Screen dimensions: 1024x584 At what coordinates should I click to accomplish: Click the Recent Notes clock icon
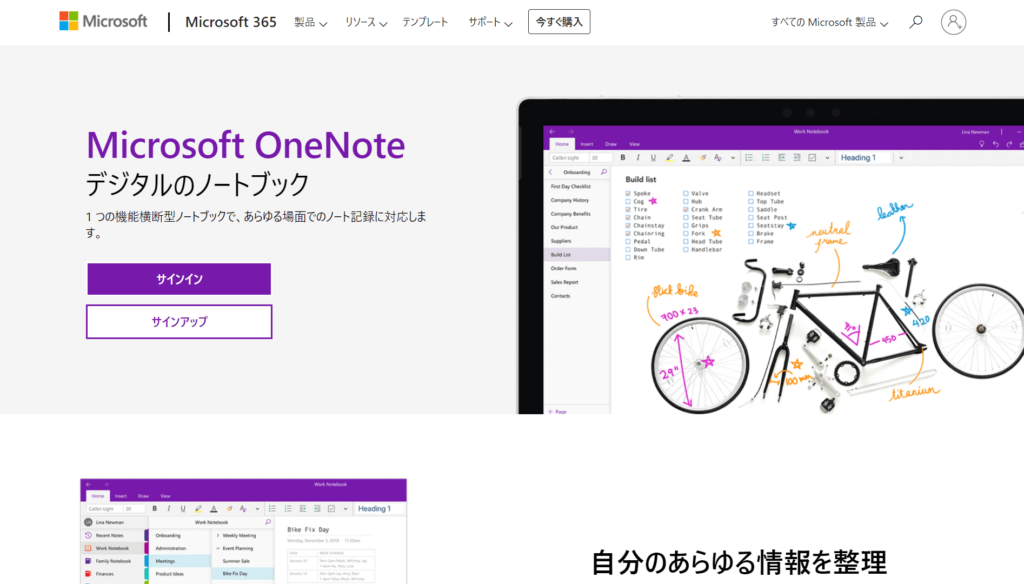coord(88,535)
